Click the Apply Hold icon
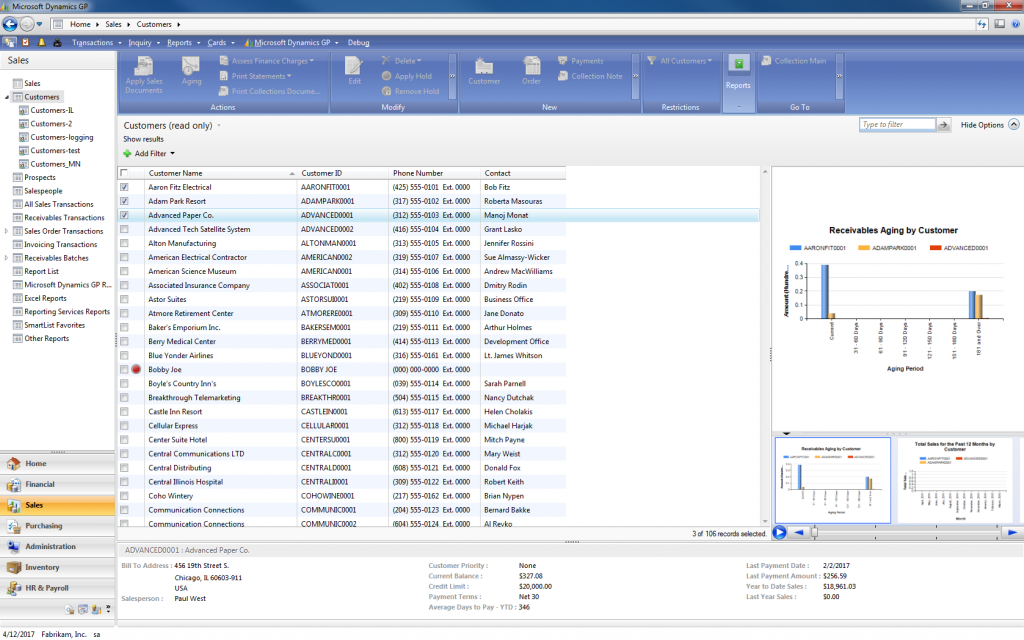The image size is (1024, 640). coord(387,76)
